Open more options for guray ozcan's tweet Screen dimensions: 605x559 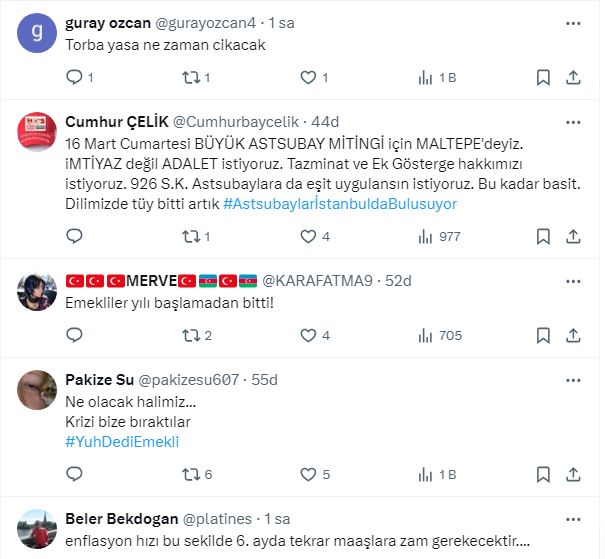tap(574, 22)
